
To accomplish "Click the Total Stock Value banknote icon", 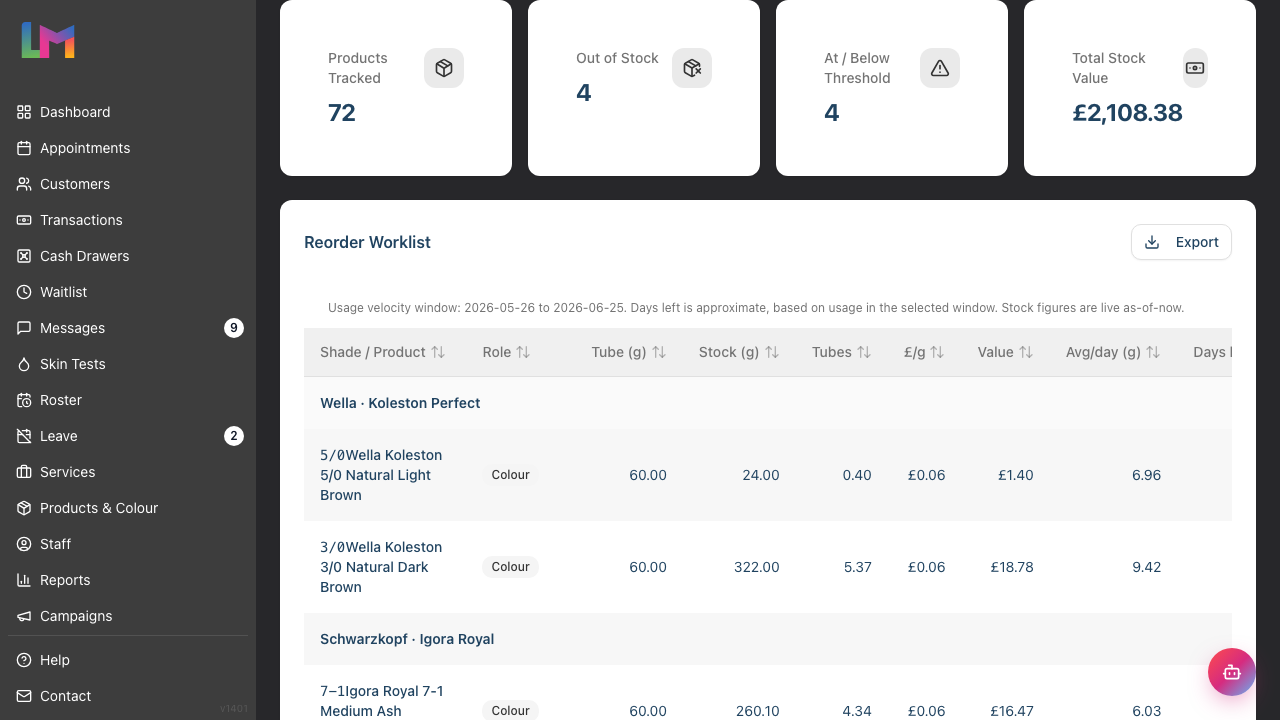I will coord(1195,68).
